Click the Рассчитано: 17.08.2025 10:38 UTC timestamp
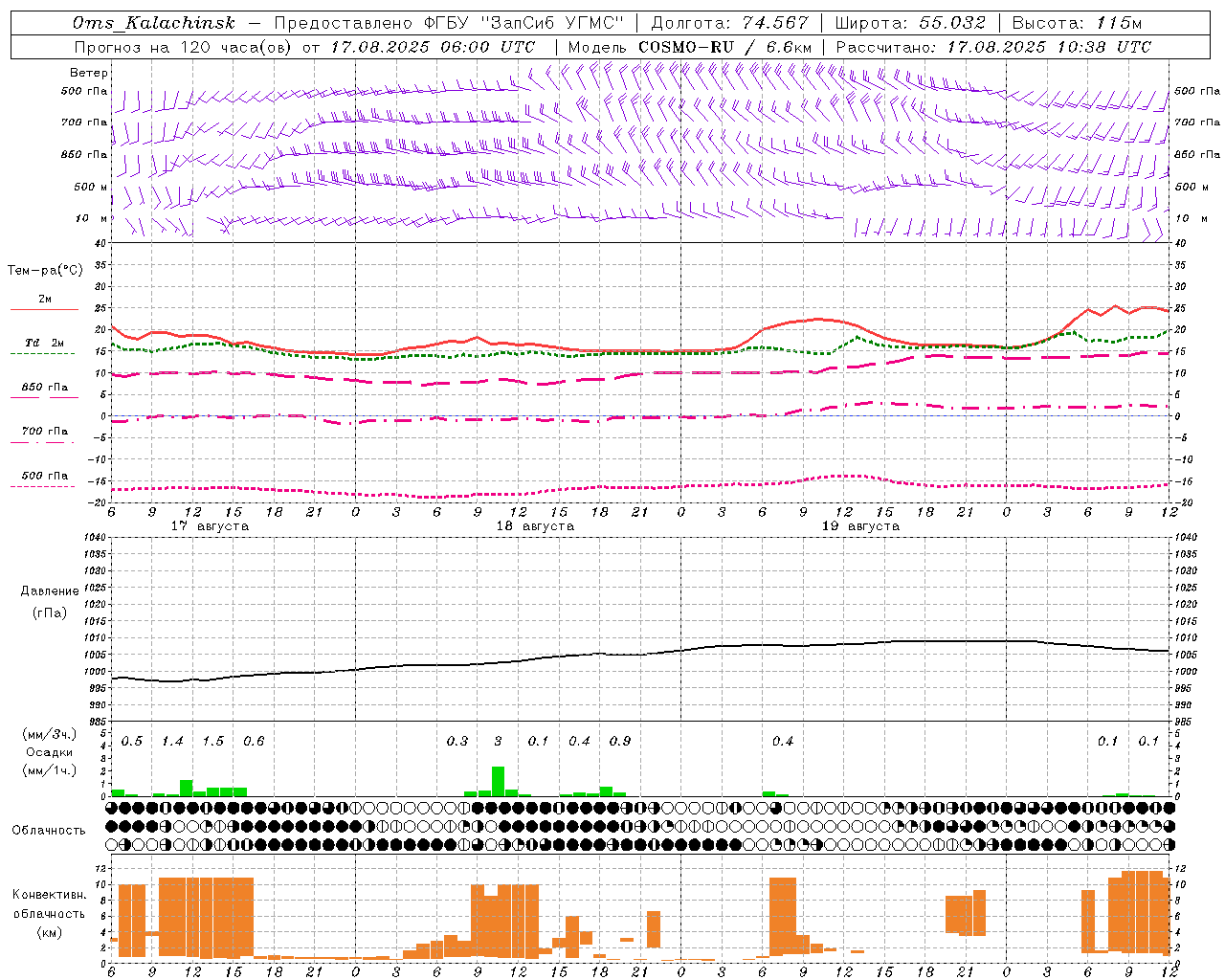The width and height of the screenshot is (1225, 980). [x=993, y=47]
